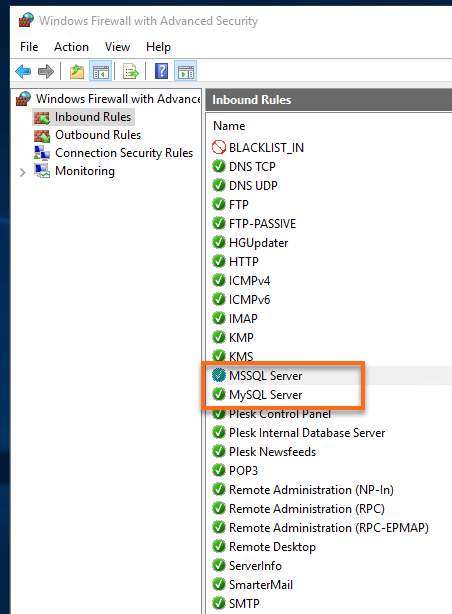Click the Monitoring tree icon
The width and height of the screenshot is (452, 614).
(42, 171)
